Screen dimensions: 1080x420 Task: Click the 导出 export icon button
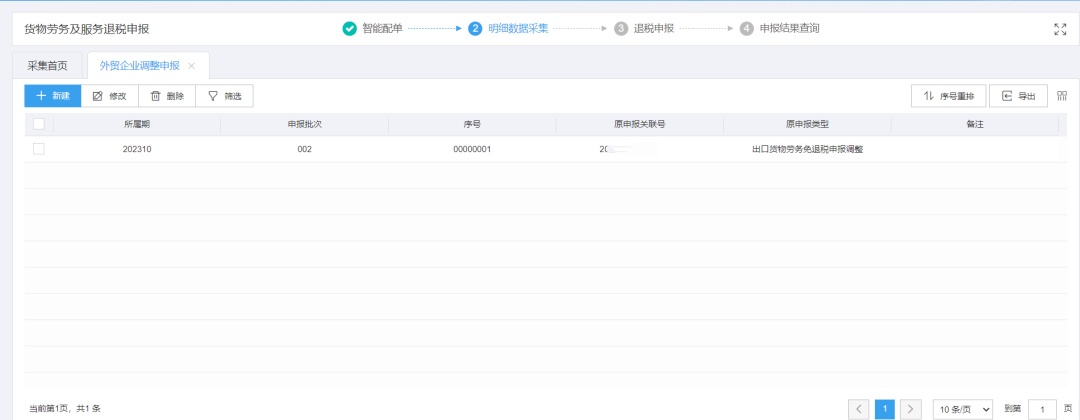(x=1018, y=96)
